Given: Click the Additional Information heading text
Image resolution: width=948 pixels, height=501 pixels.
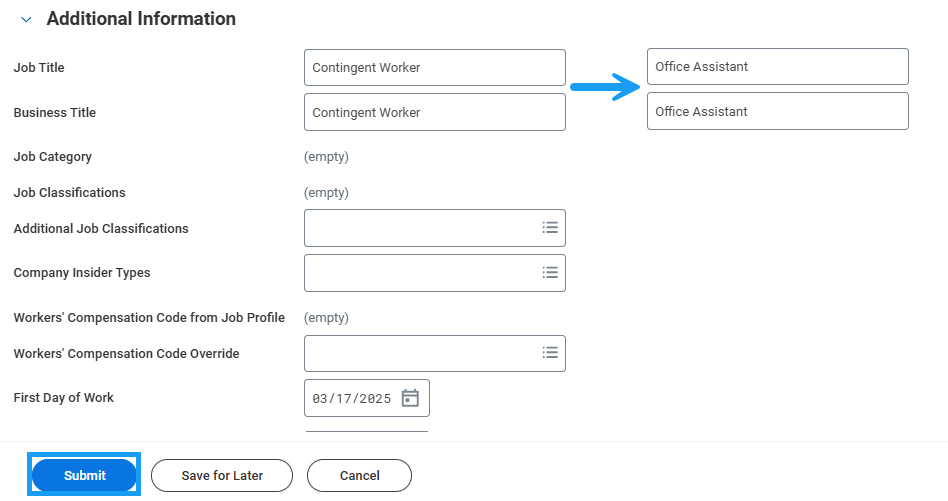Looking at the screenshot, I should [141, 19].
